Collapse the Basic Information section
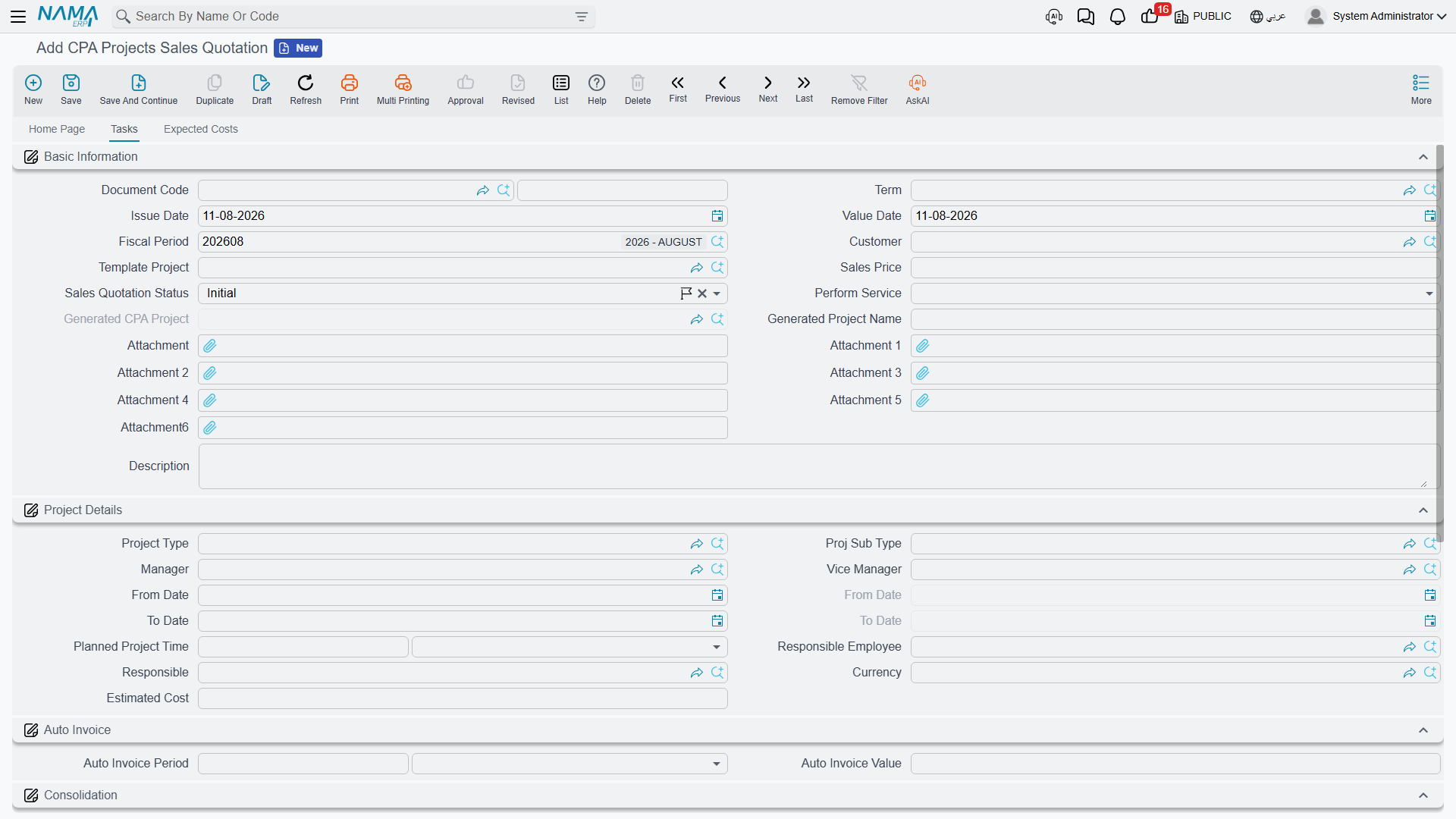1456x819 pixels. [x=1423, y=157]
